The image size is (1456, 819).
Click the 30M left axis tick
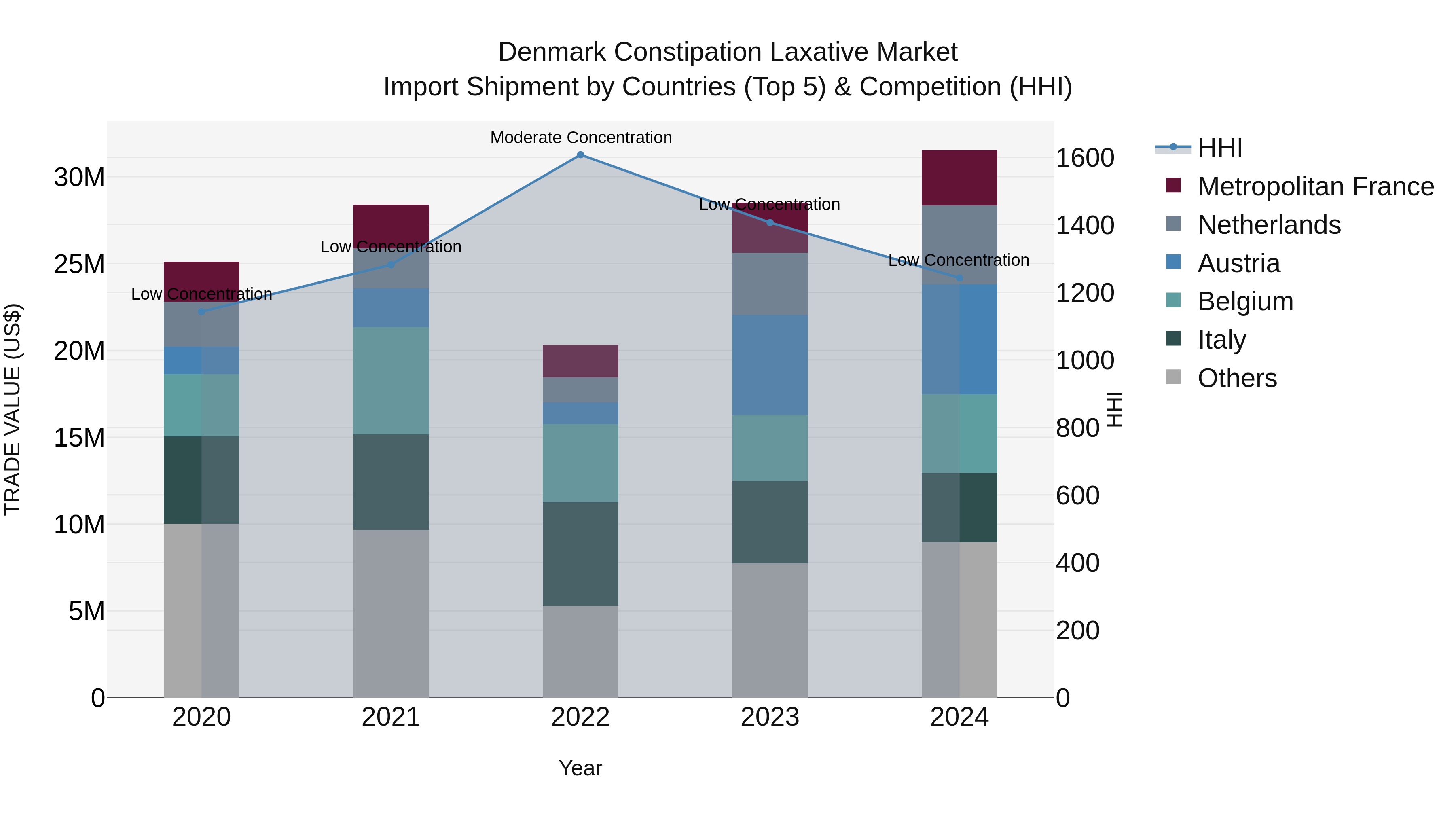[80, 178]
